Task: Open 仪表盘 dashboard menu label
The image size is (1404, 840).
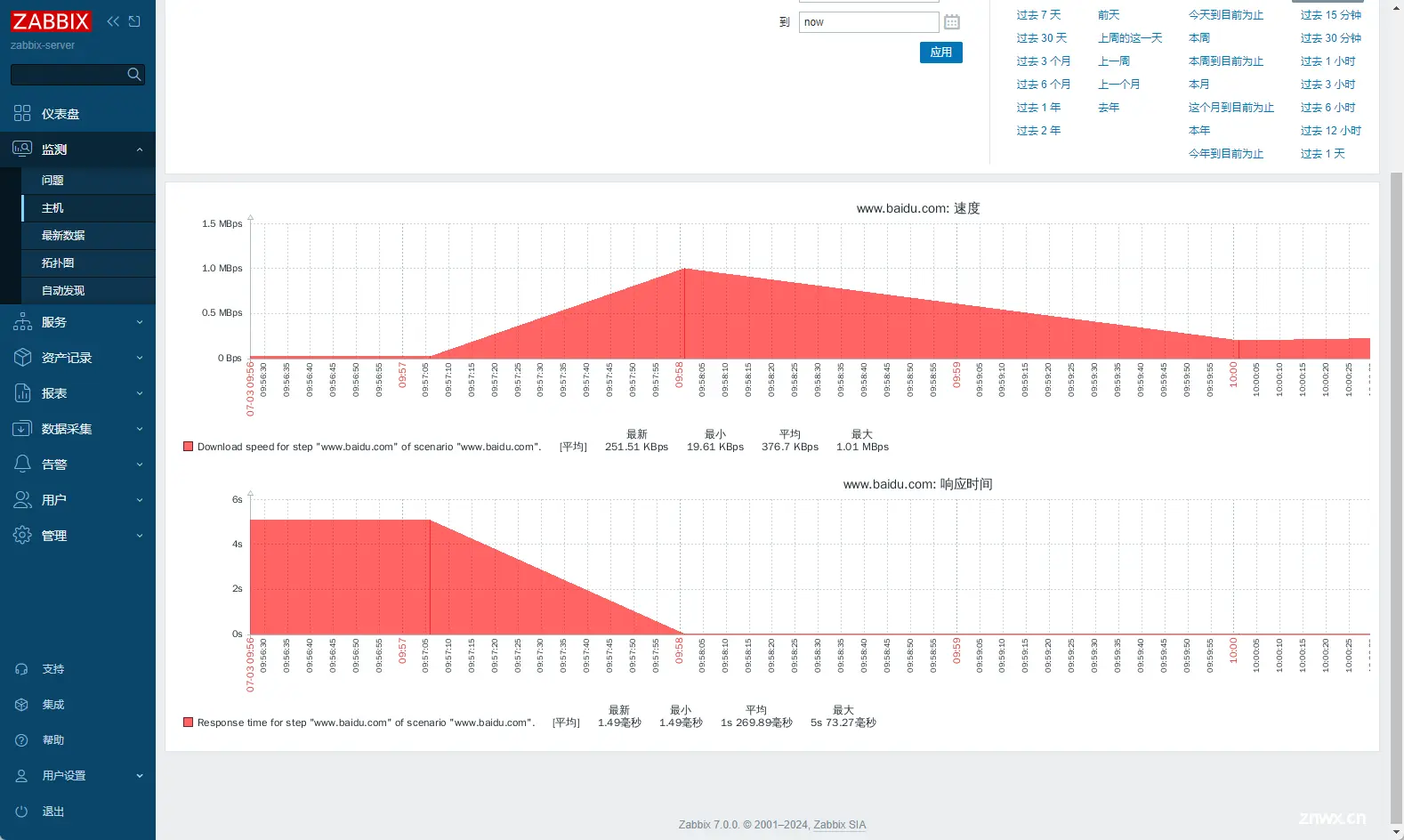Action: (61, 114)
